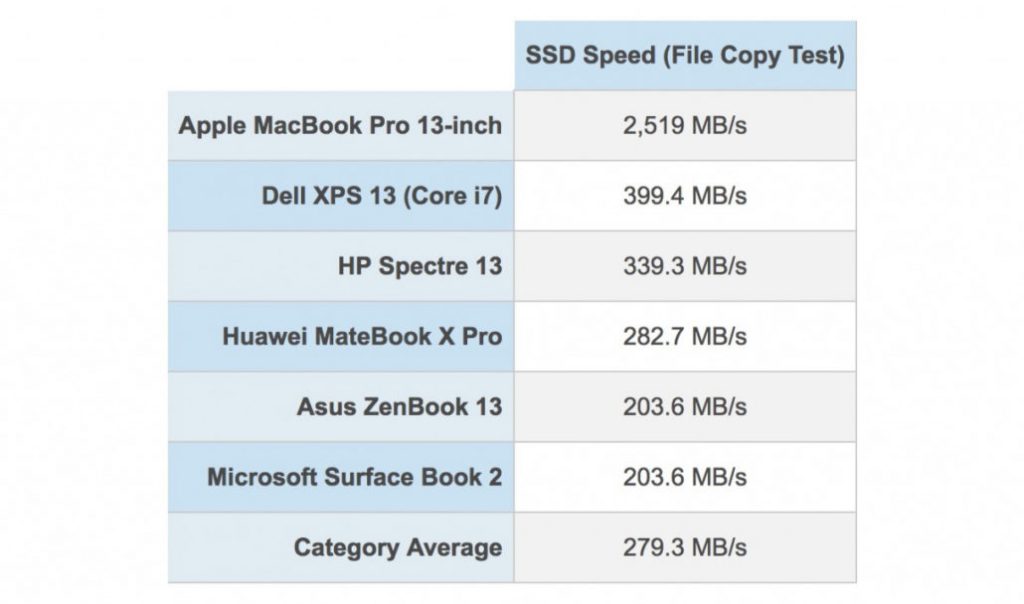Click the blank area left of the SSD Speed header
1024x604 pixels.
point(340,54)
